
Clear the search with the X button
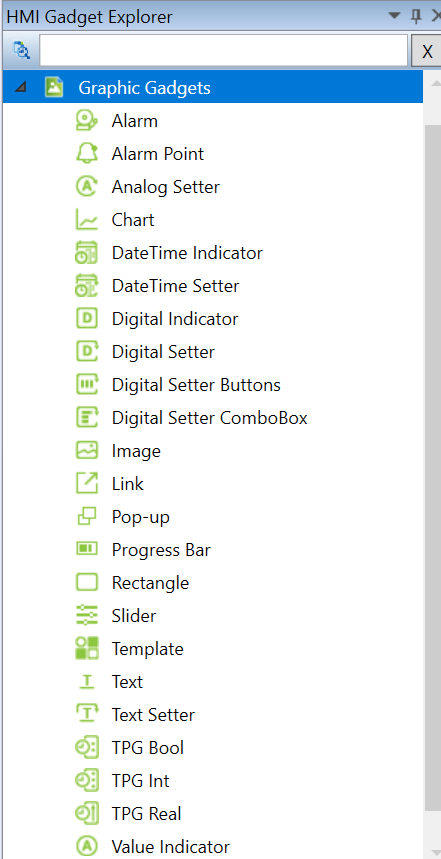coord(426,51)
